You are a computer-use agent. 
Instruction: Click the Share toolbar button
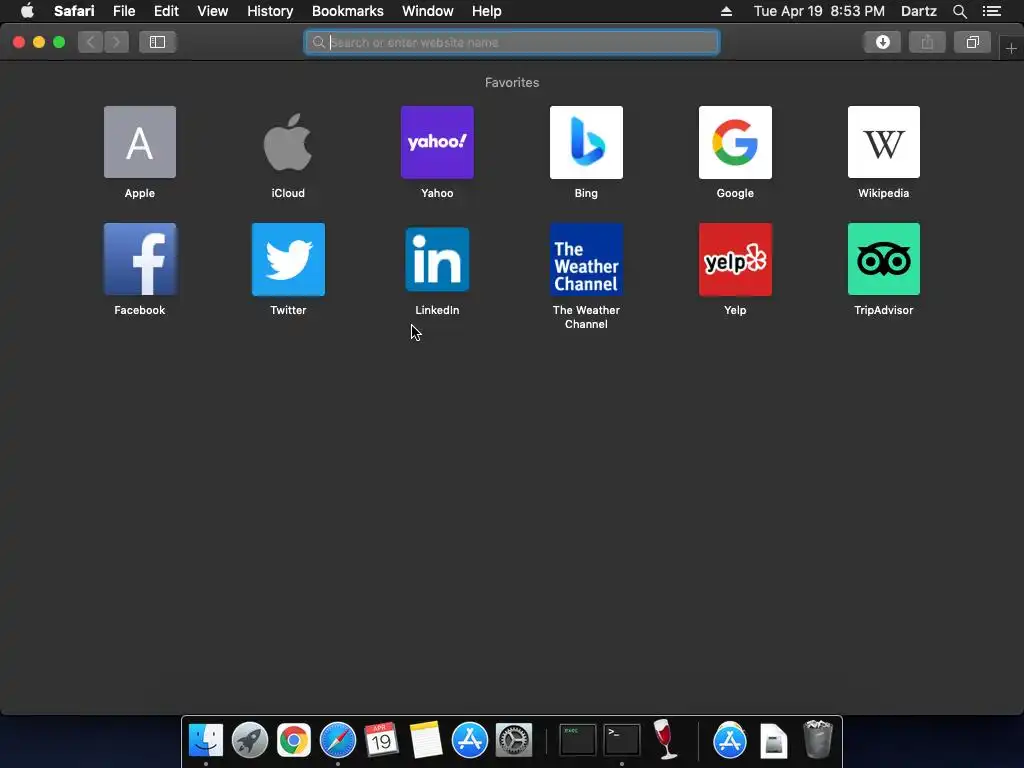[x=927, y=42]
